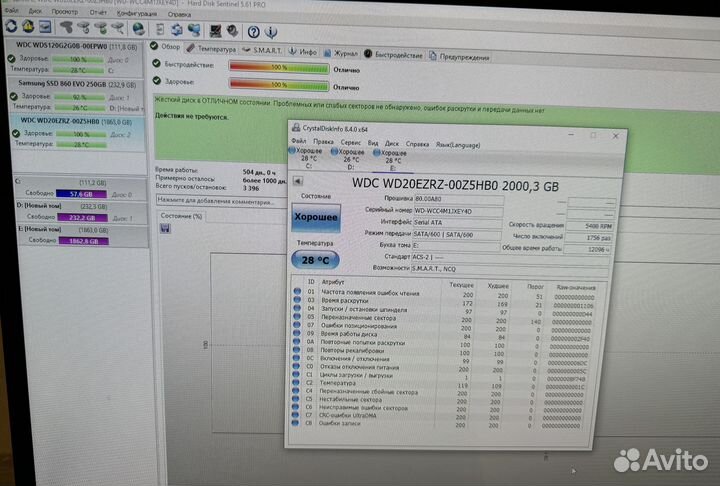Screen dimensions: 720x486
Task: Click the blue status circle on attribute C2 row
Action: tap(296, 382)
